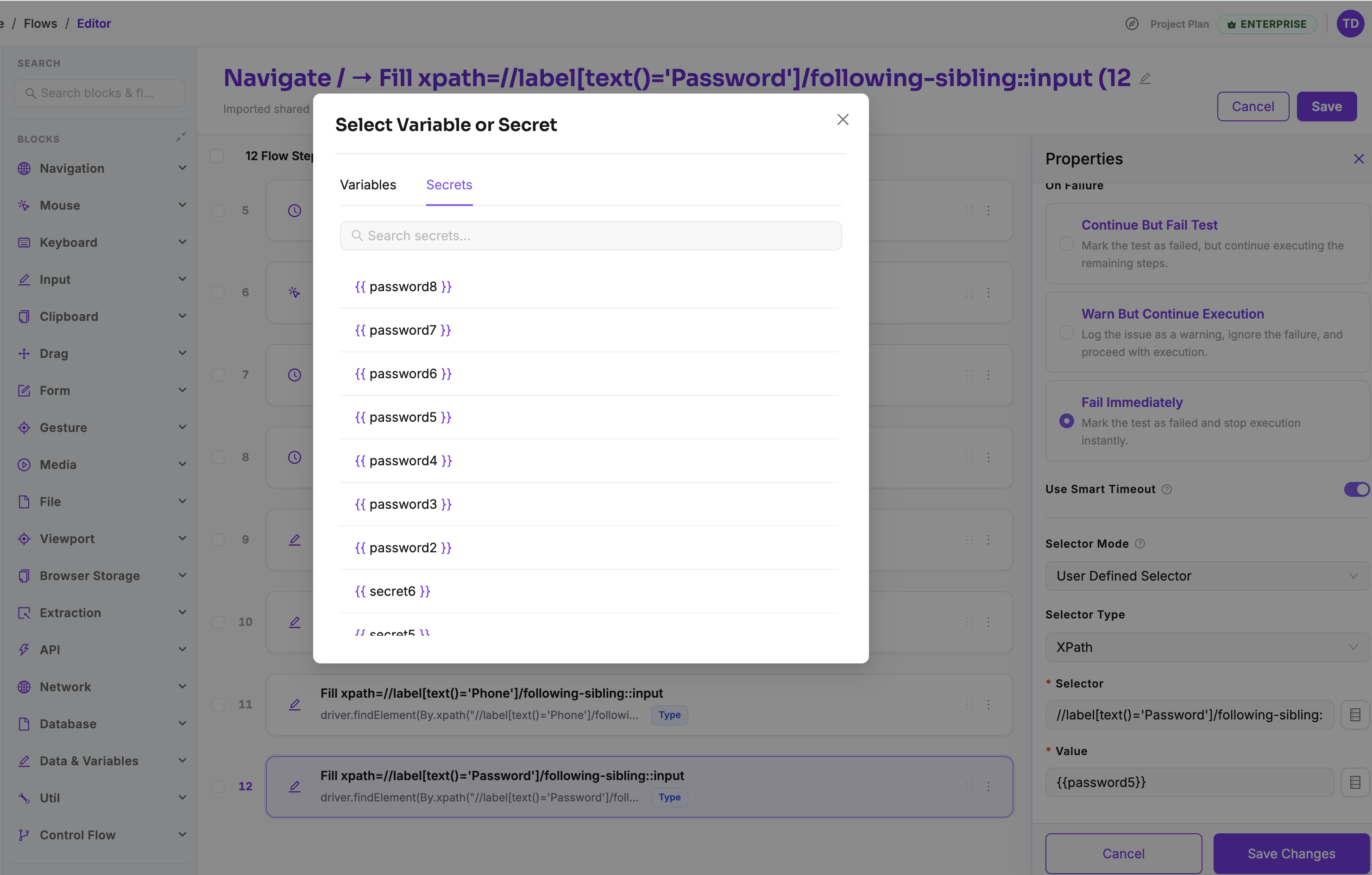This screenshot has width=1372, height=875.
Task: Click the clock icon on step 5
Action: (295, 211)
